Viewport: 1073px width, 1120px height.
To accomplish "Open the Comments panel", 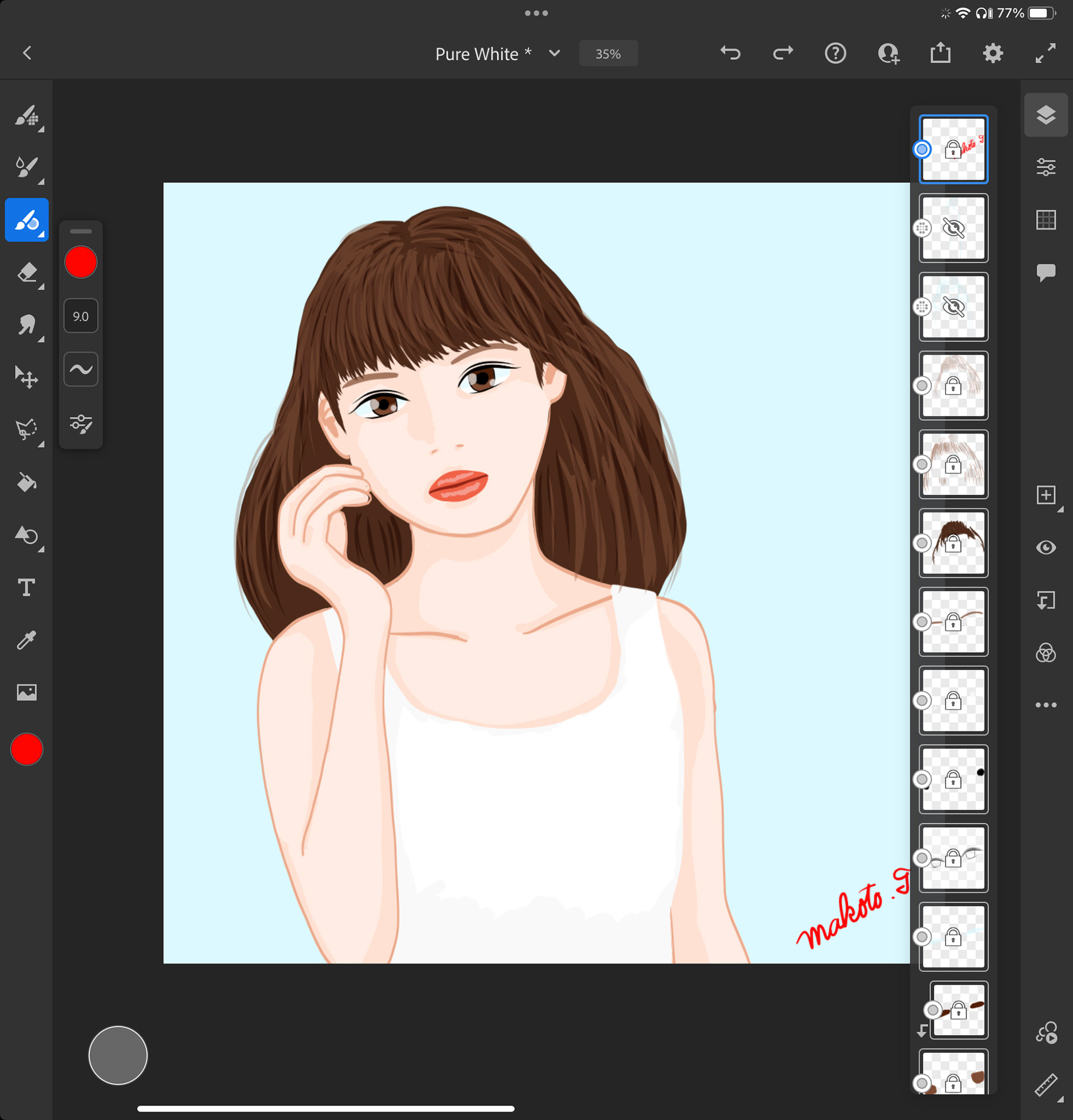I will [1046, 273].
